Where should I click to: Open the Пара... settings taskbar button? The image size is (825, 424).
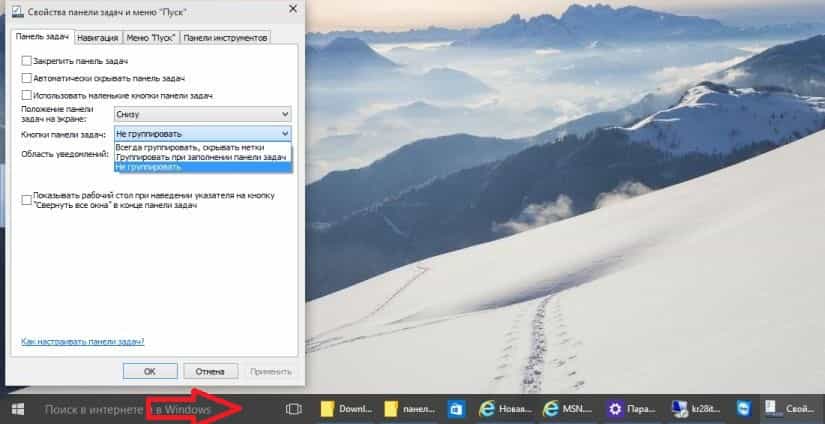coord(633,409)
